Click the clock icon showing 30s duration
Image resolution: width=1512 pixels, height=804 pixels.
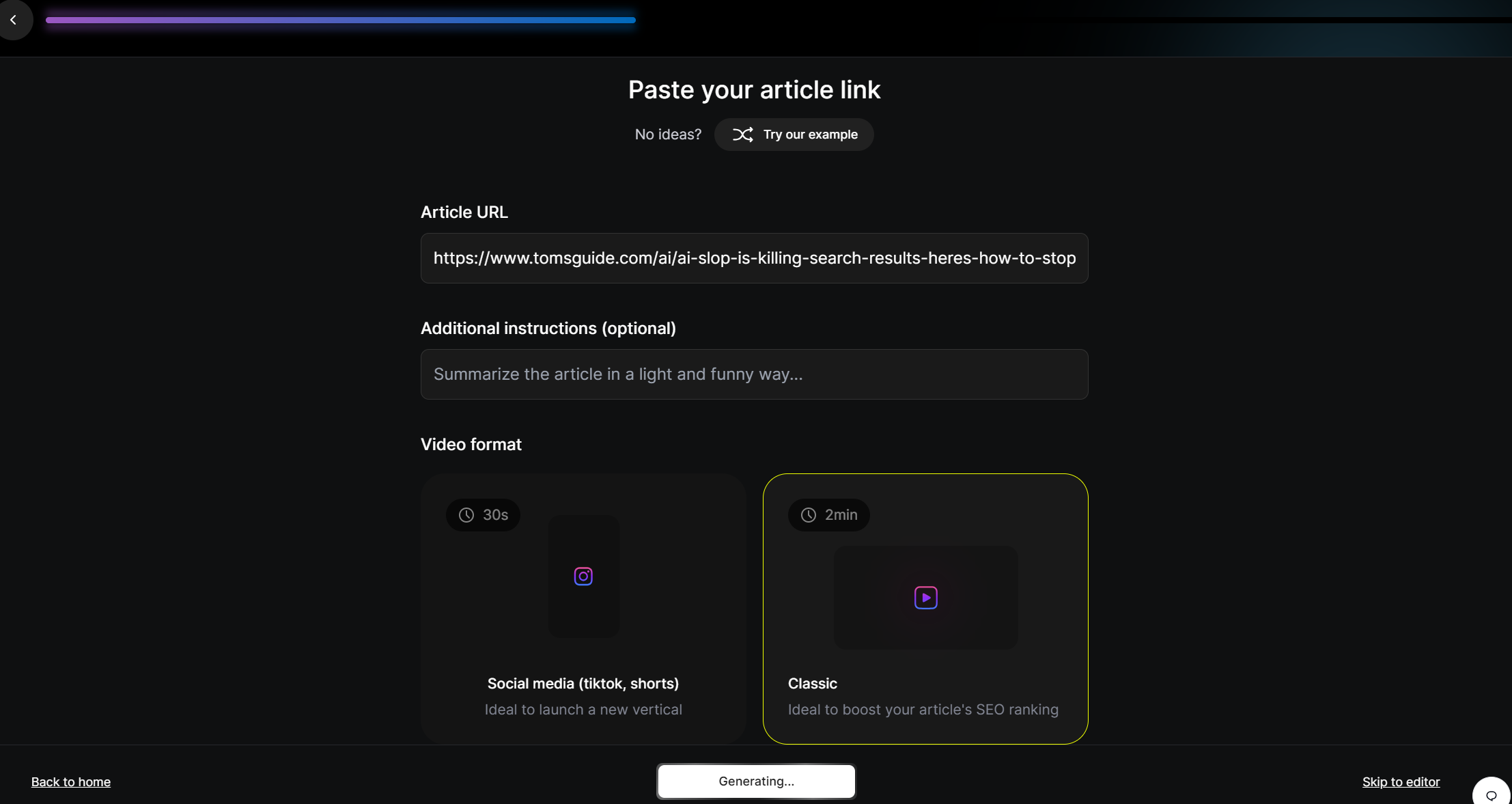click(x=466, y=515)
